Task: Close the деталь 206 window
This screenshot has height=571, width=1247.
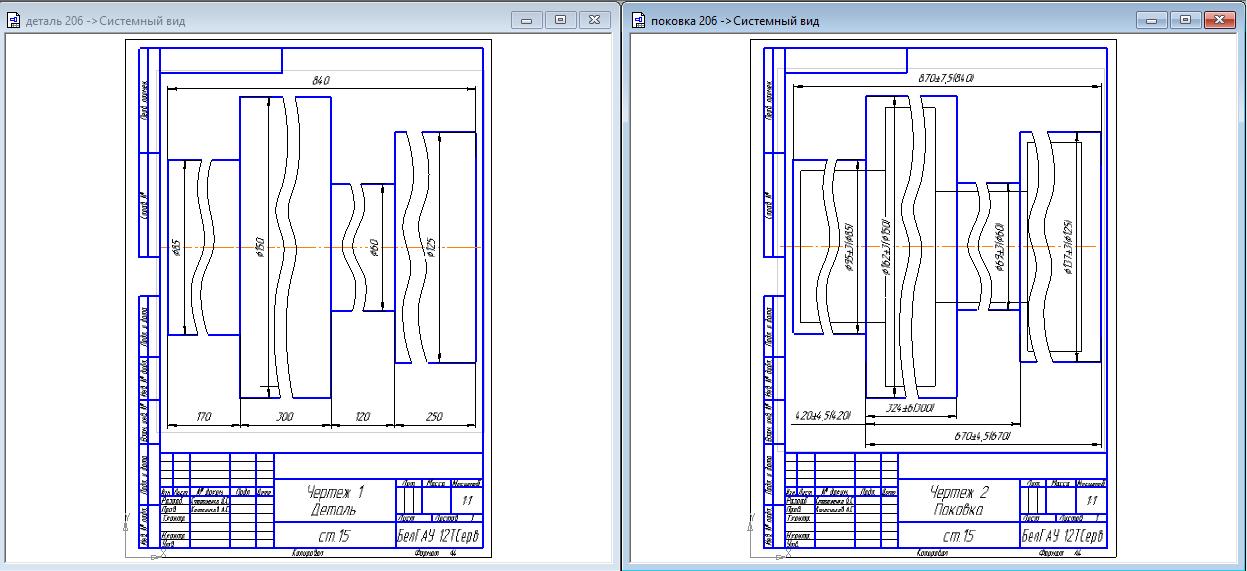Action: [x=593, y=19]
